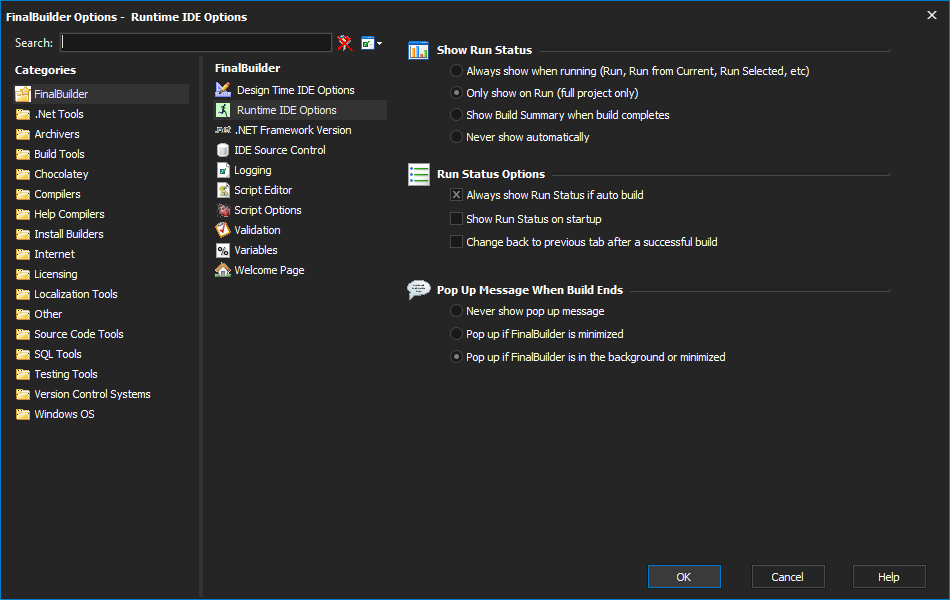This screenshot has height=600, width=950.
Task: Enable Show Run Status on startup
Action: click(456, 218)
